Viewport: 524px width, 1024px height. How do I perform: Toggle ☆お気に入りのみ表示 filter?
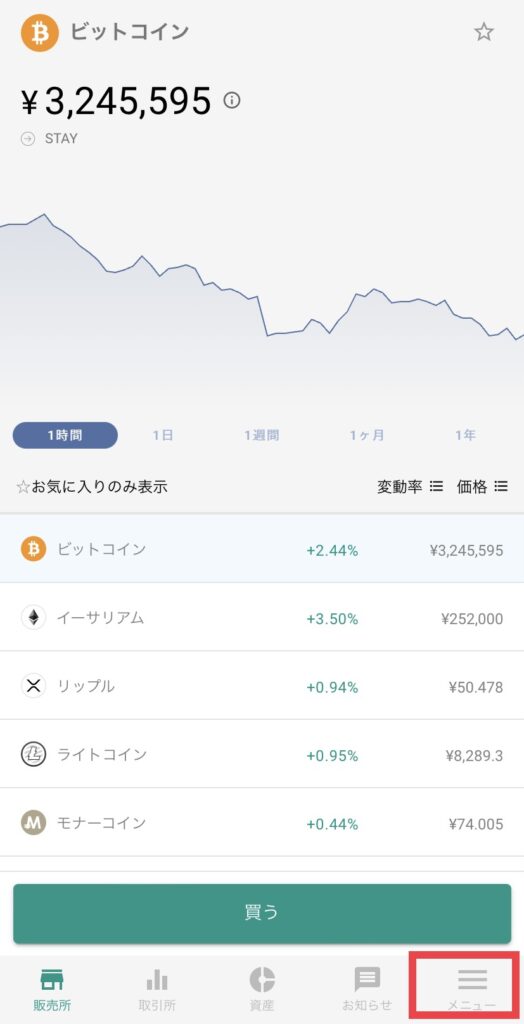coord(92,487)
